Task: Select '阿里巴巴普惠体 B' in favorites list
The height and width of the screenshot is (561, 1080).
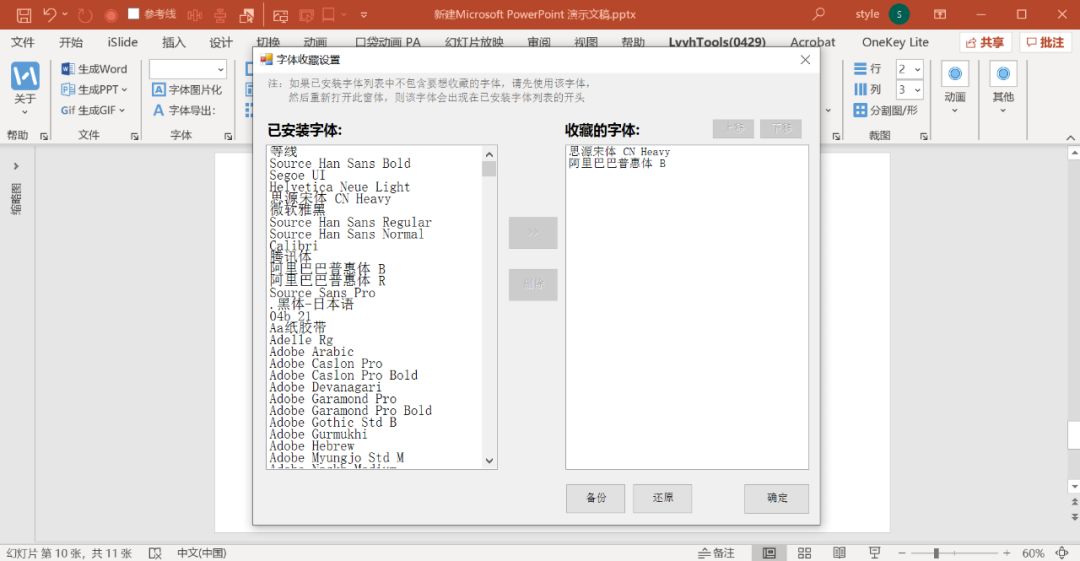Action: pyautogui.click(x=617, y=163)
